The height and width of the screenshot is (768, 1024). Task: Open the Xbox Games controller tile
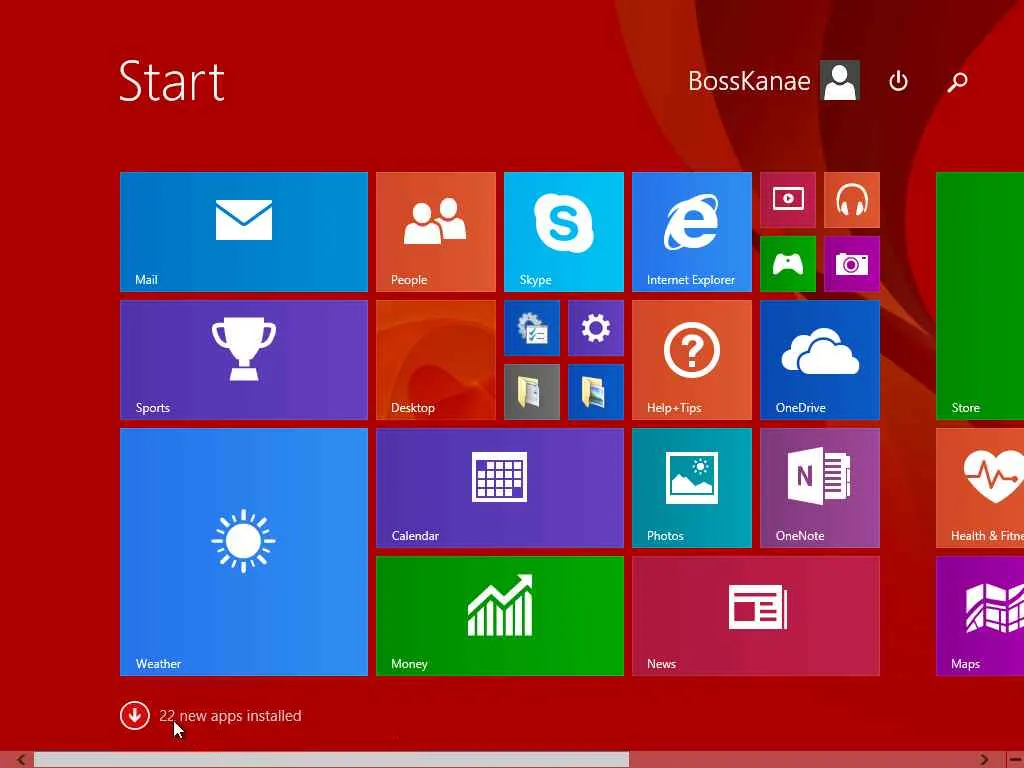click(x=788, y=264)
